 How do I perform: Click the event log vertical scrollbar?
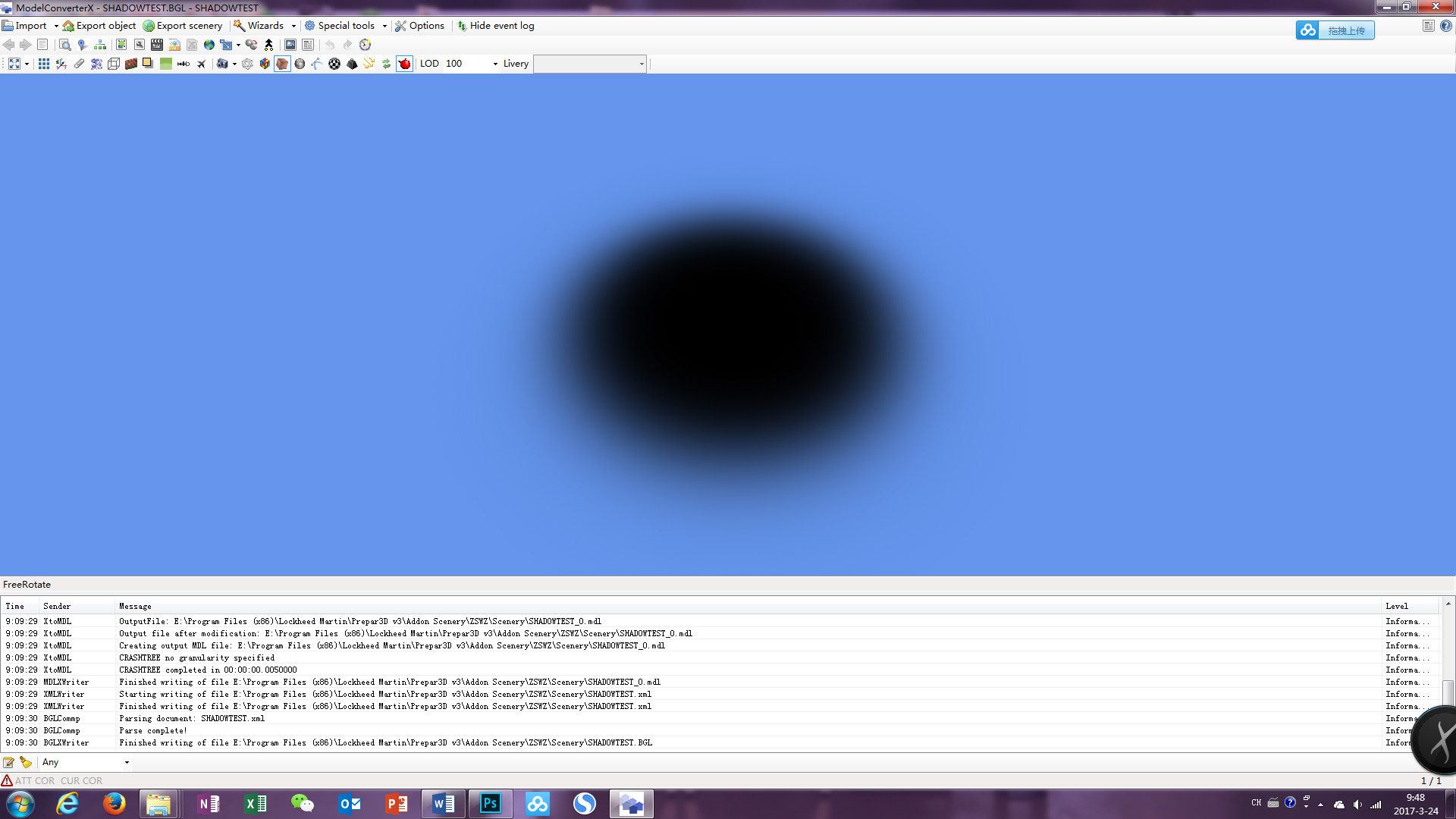(1448, 675)
